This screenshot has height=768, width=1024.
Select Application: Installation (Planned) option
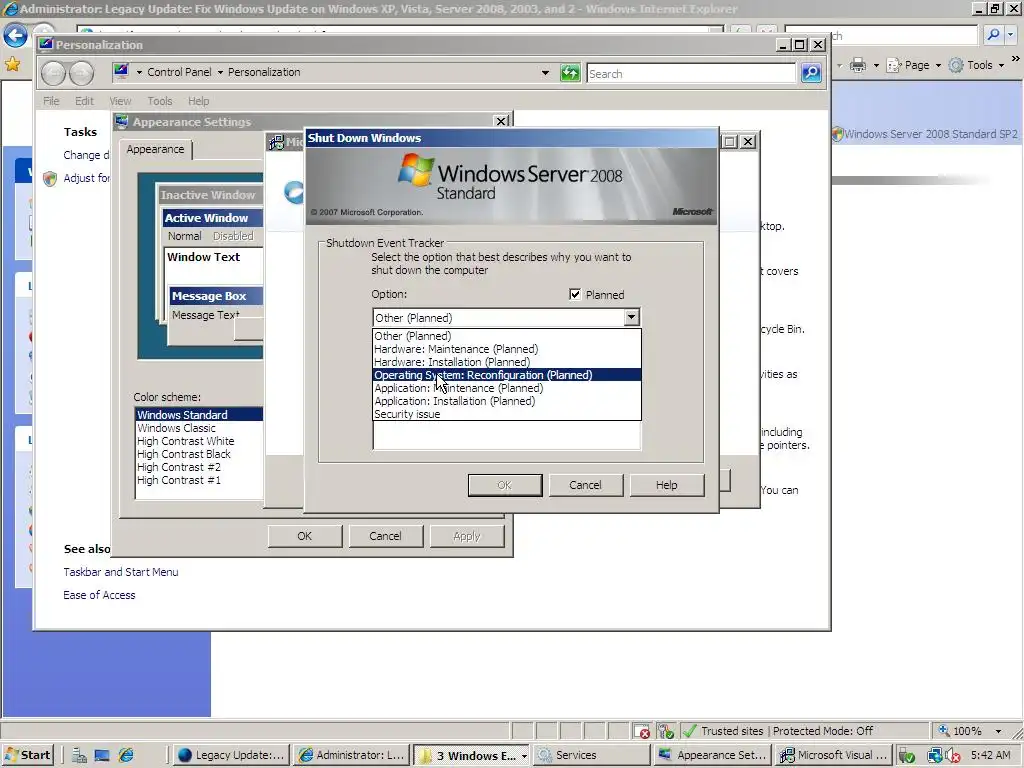click(507, 401)
